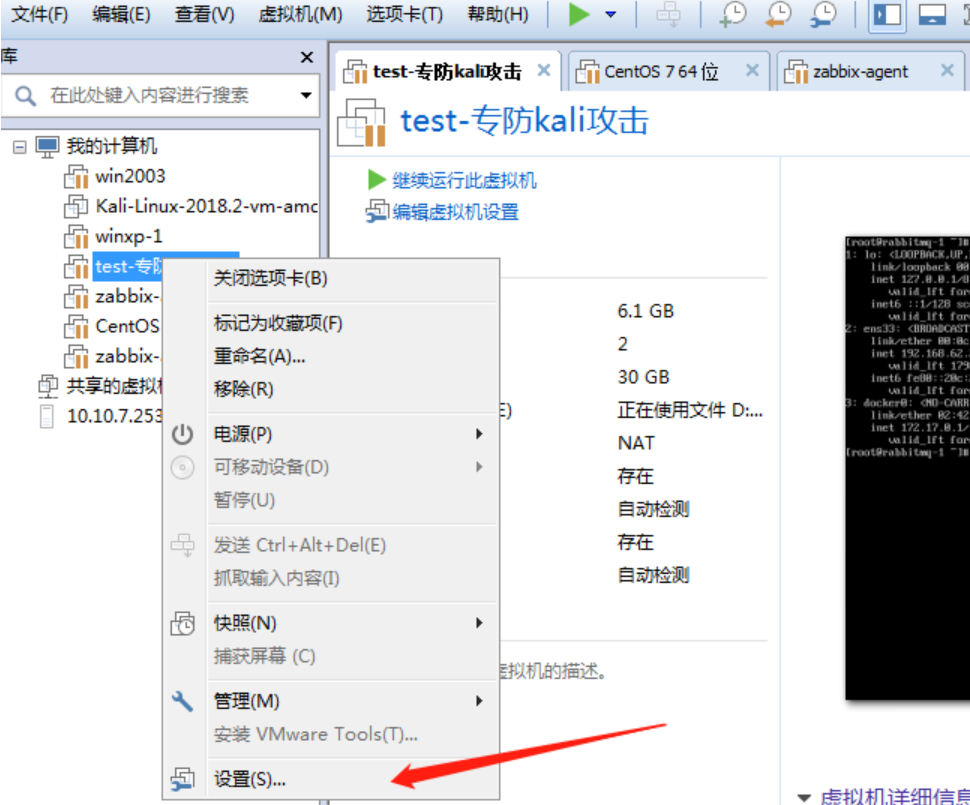
Task: Close the 库 library panel
Action: click(306, 58)
